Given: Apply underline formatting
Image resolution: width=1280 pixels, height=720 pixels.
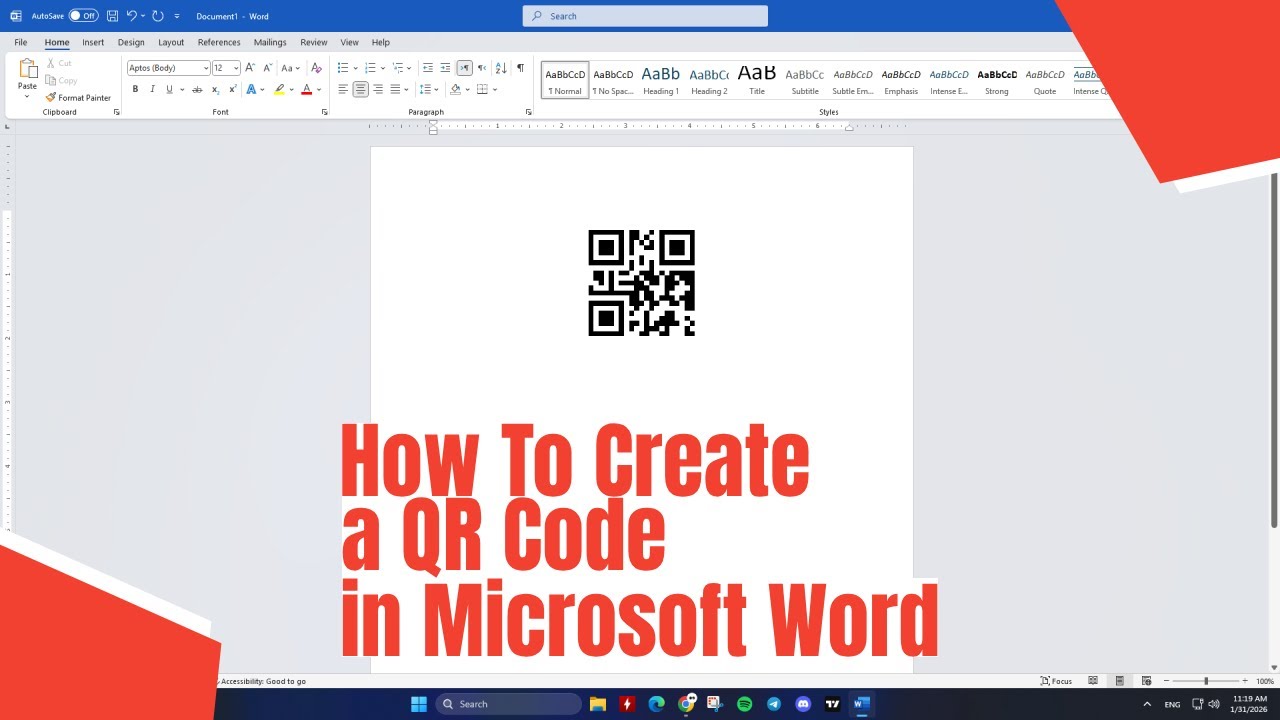Looking at the screenshot, I should 169,89.
